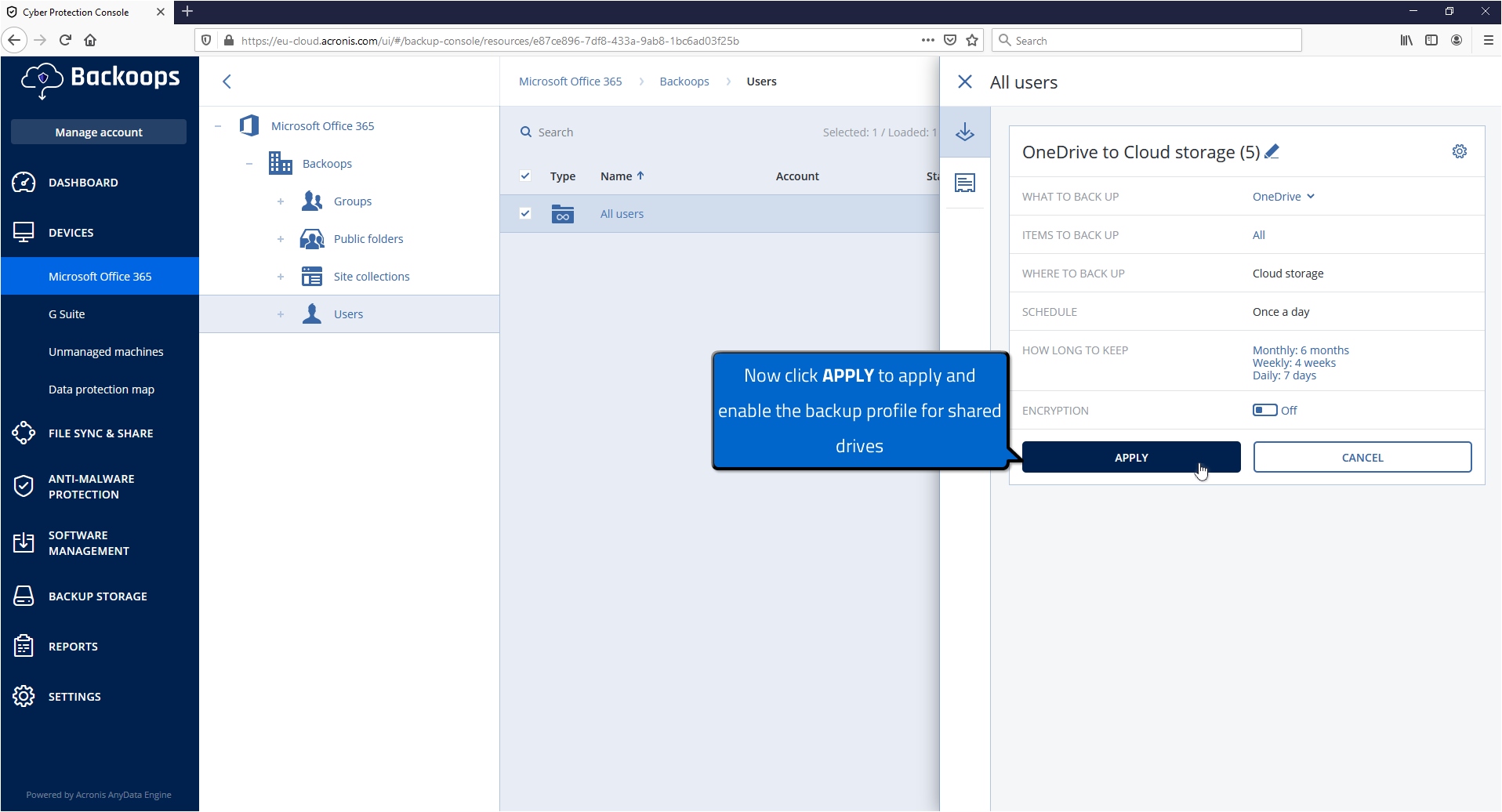Open the All users name link
Image resolution: width=1502 pixels, height=812 pixels.
pos(622,214)
